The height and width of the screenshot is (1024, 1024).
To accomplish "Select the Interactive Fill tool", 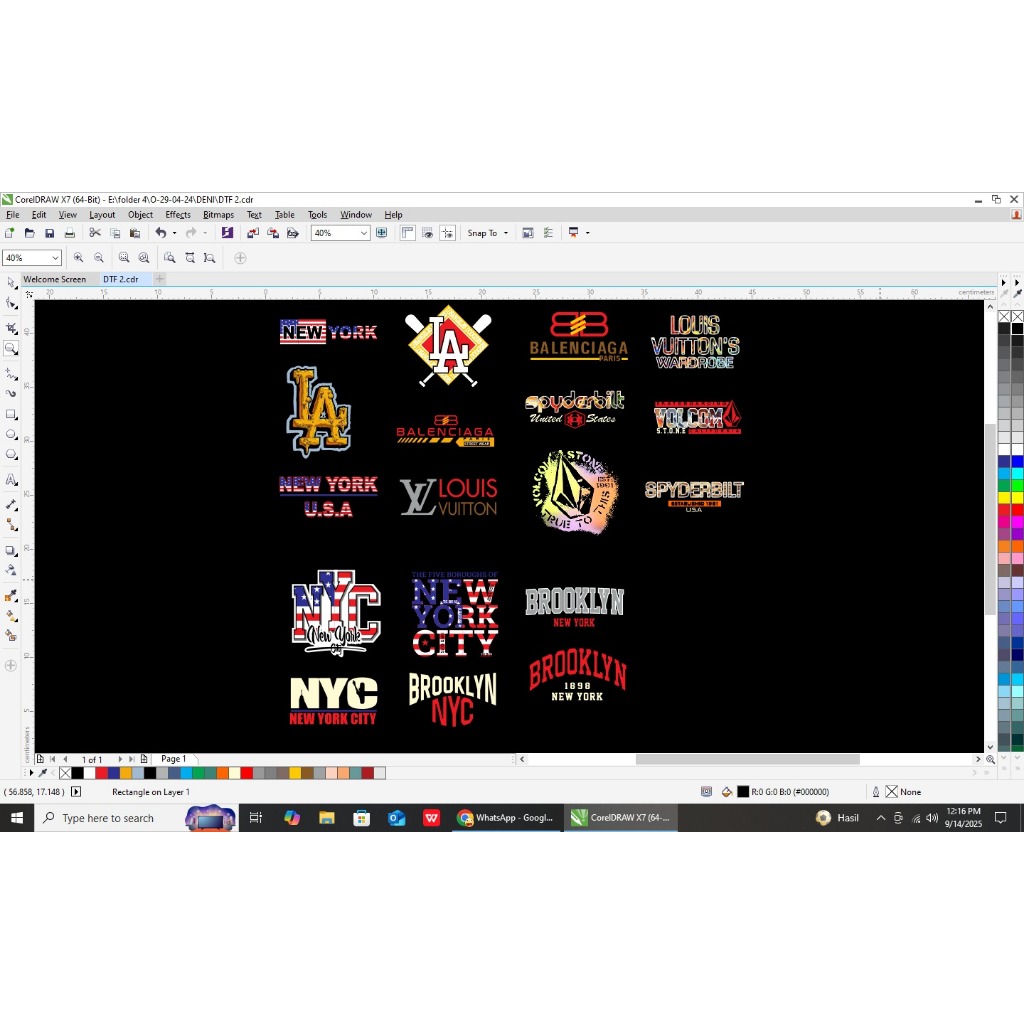I will [x=11, y=616].
